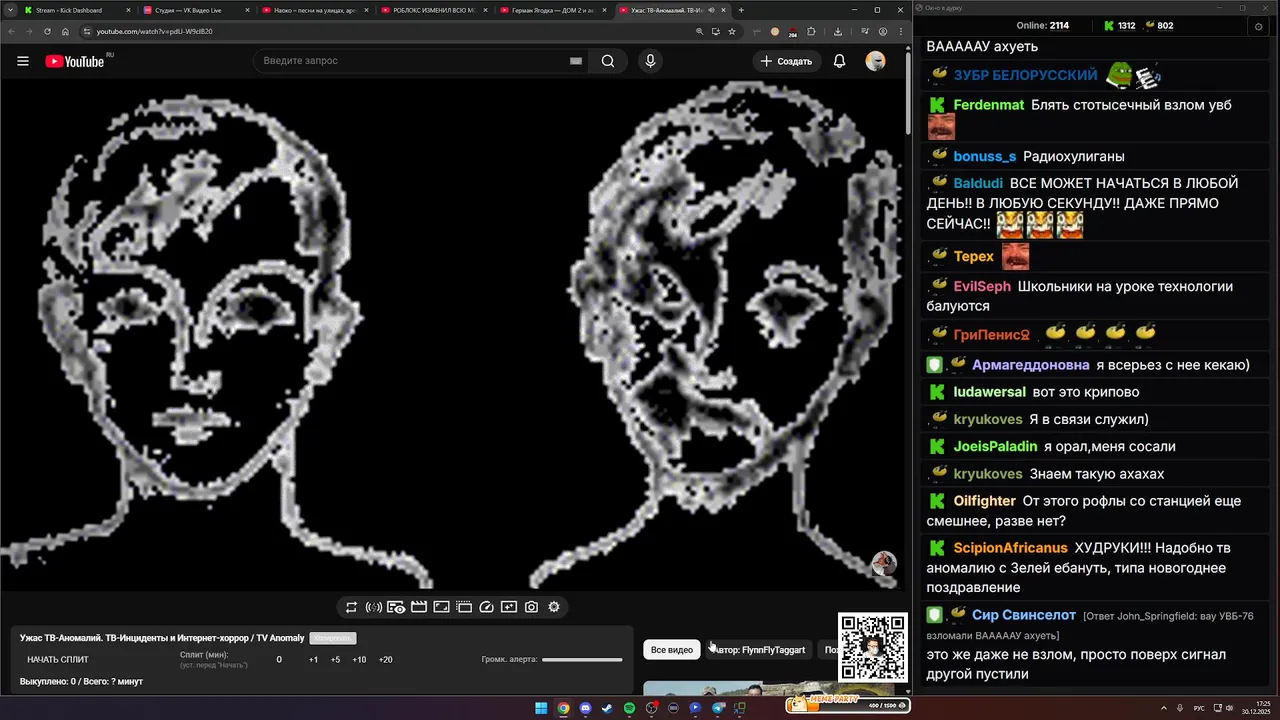
Task: Bookmark the page with the star icon
Action: [732, 32]
